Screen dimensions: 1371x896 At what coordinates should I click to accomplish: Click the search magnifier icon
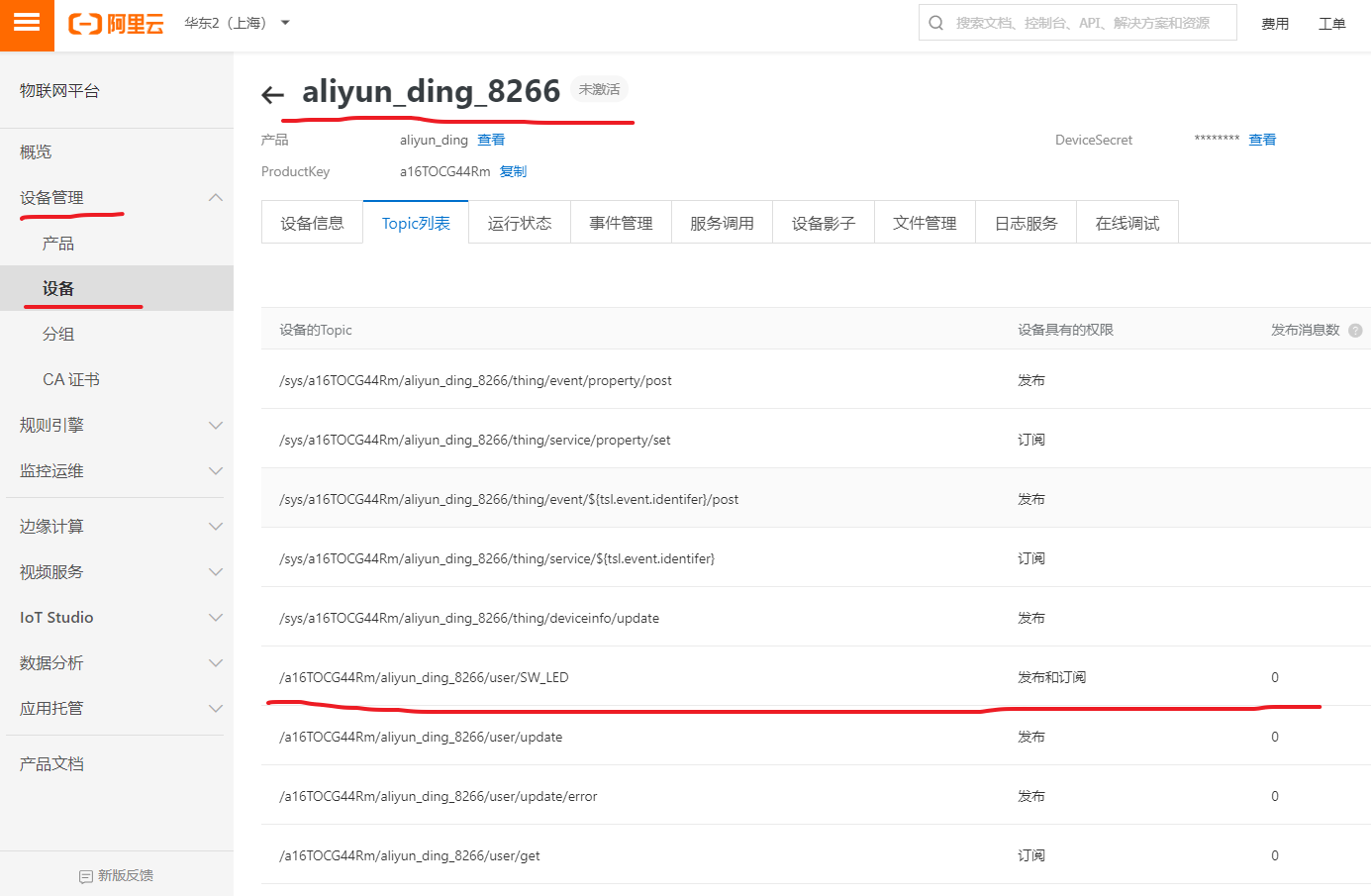tap(935, 23)
